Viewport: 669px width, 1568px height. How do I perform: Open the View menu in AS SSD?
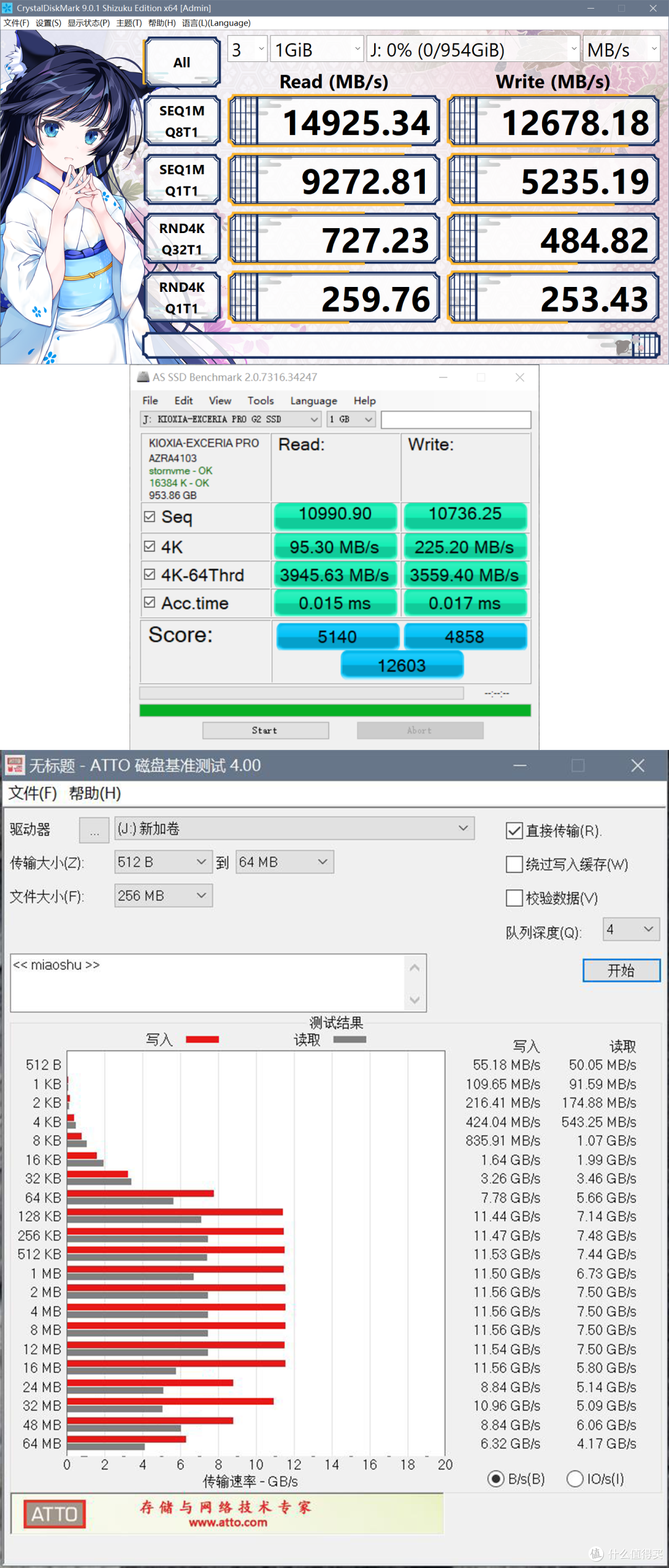[220, 401]
